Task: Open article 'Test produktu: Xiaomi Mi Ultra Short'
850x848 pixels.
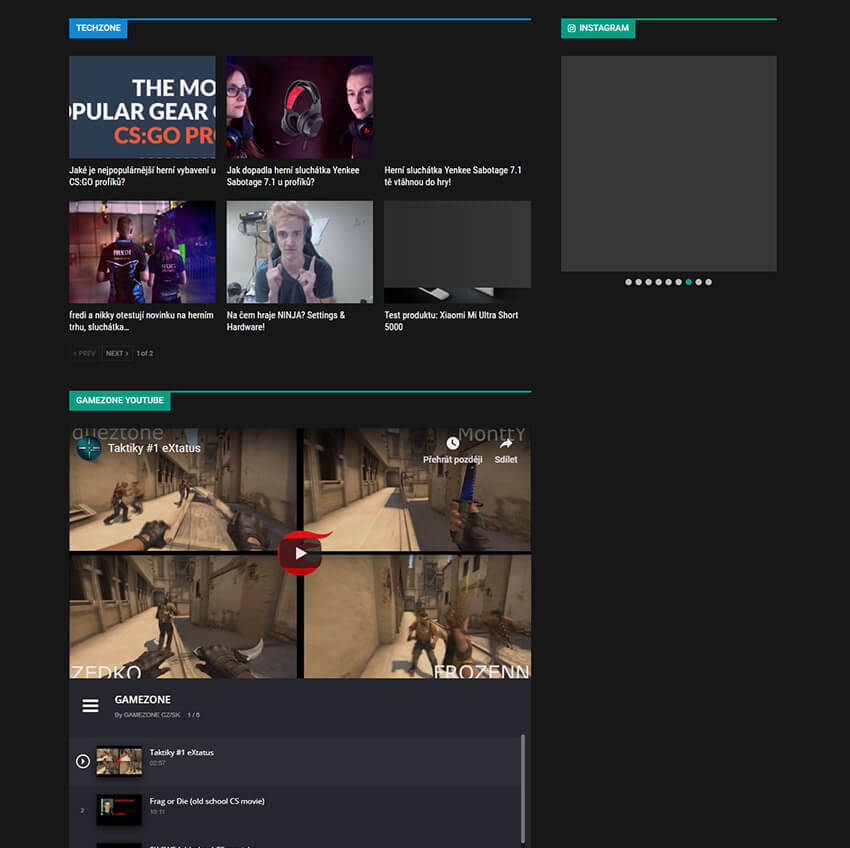Action: (x=451, y=321)
